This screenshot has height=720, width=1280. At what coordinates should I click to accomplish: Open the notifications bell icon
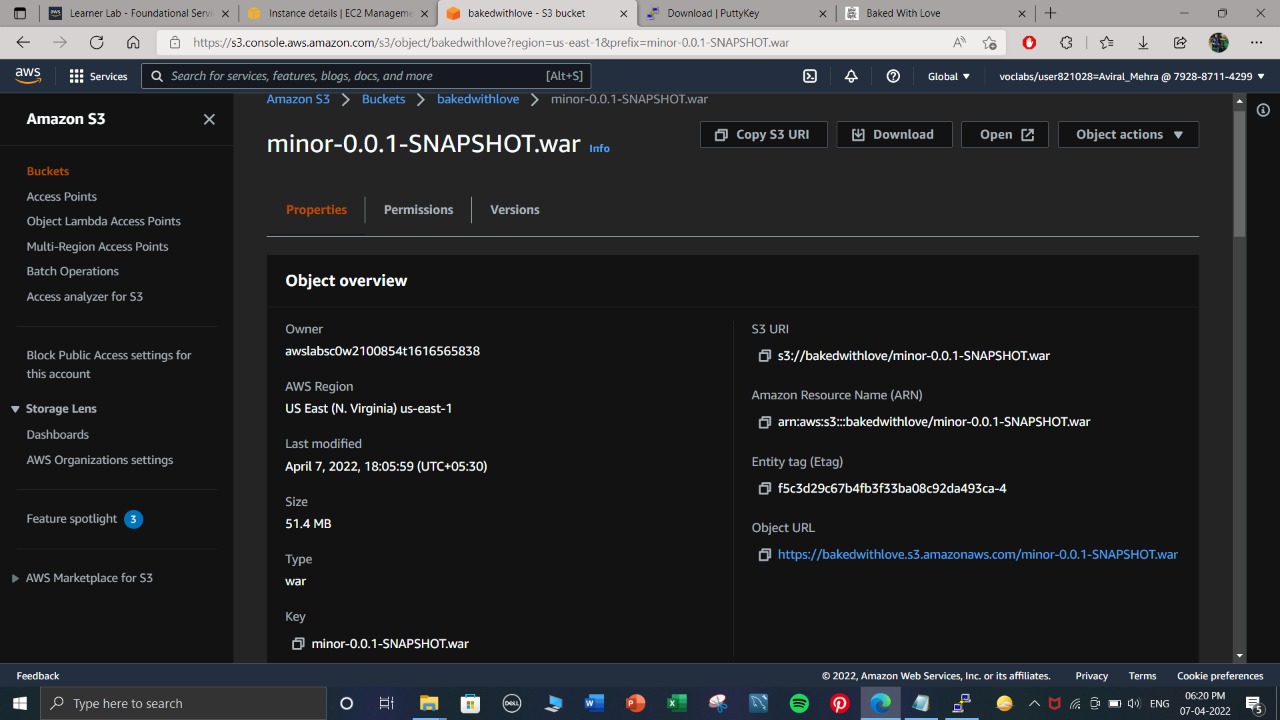[x=851, y=76]
